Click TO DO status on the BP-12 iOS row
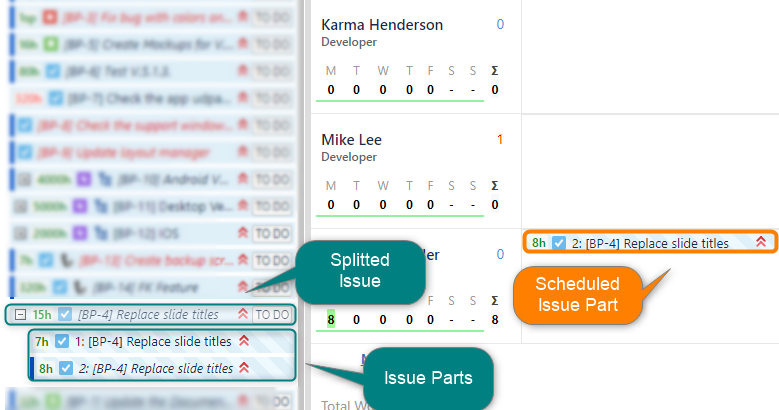 272,233
